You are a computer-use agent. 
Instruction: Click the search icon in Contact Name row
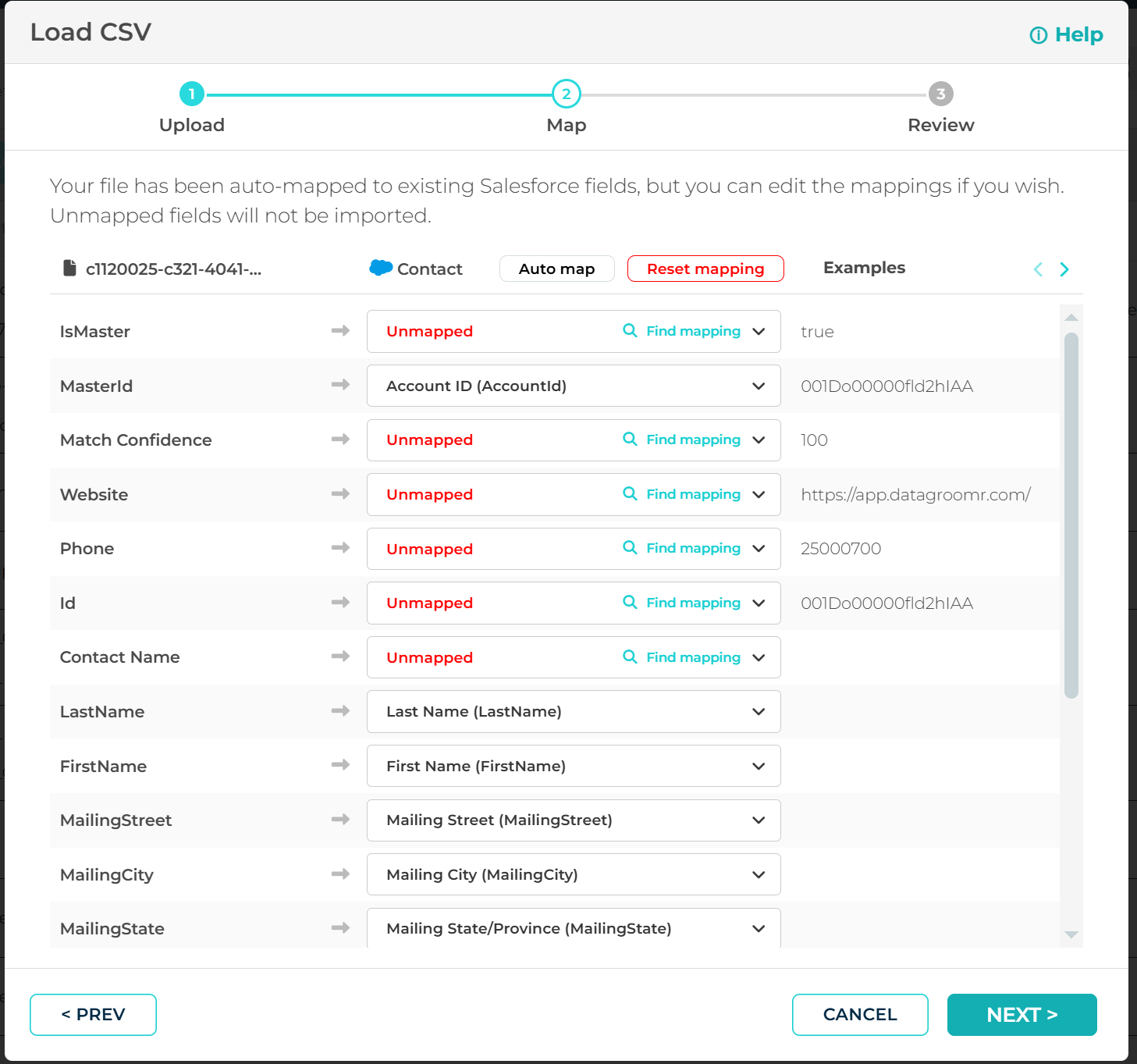(x=630, y=657)
